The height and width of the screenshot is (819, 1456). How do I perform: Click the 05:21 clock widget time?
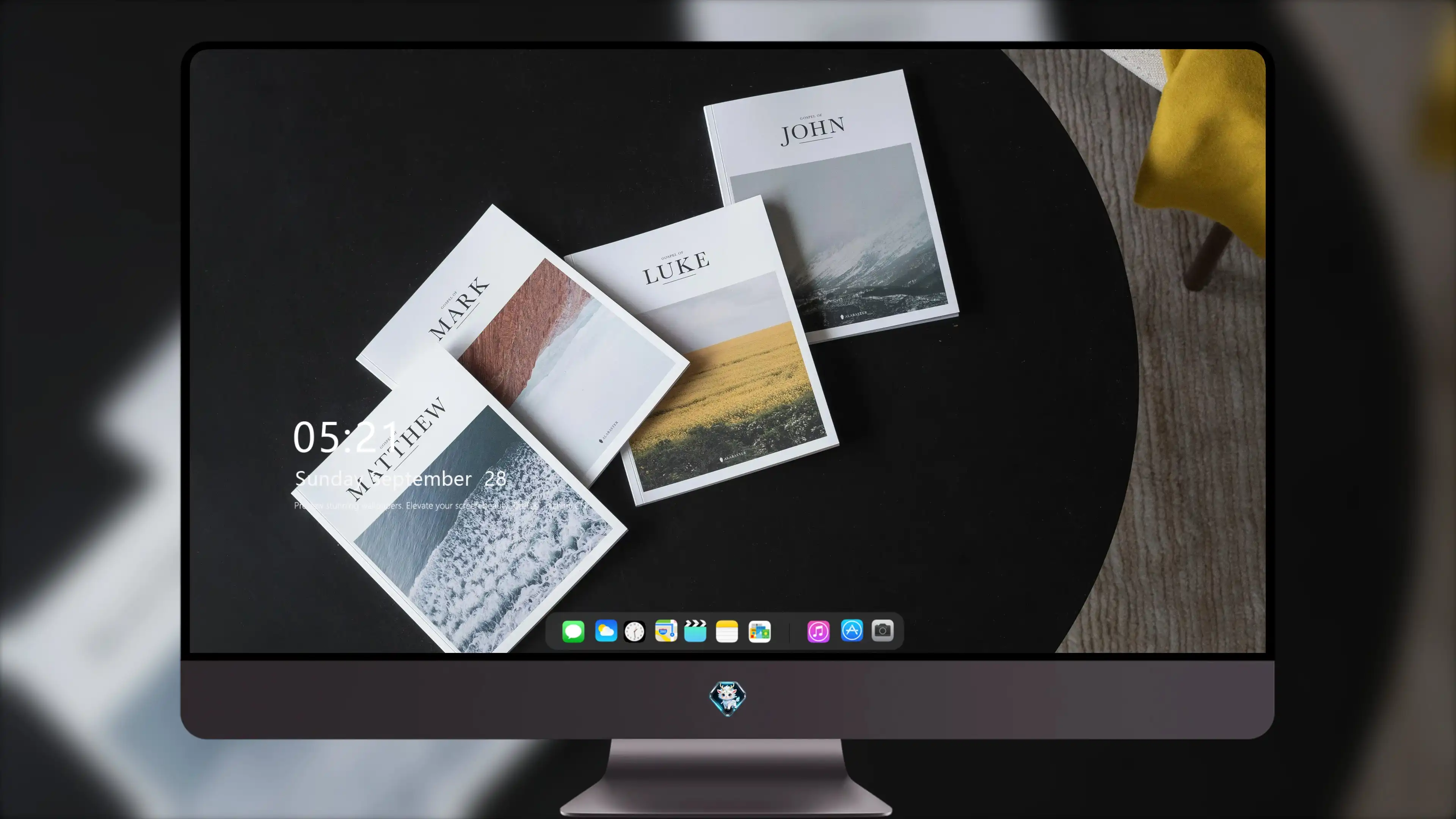[x=346, y=437]
